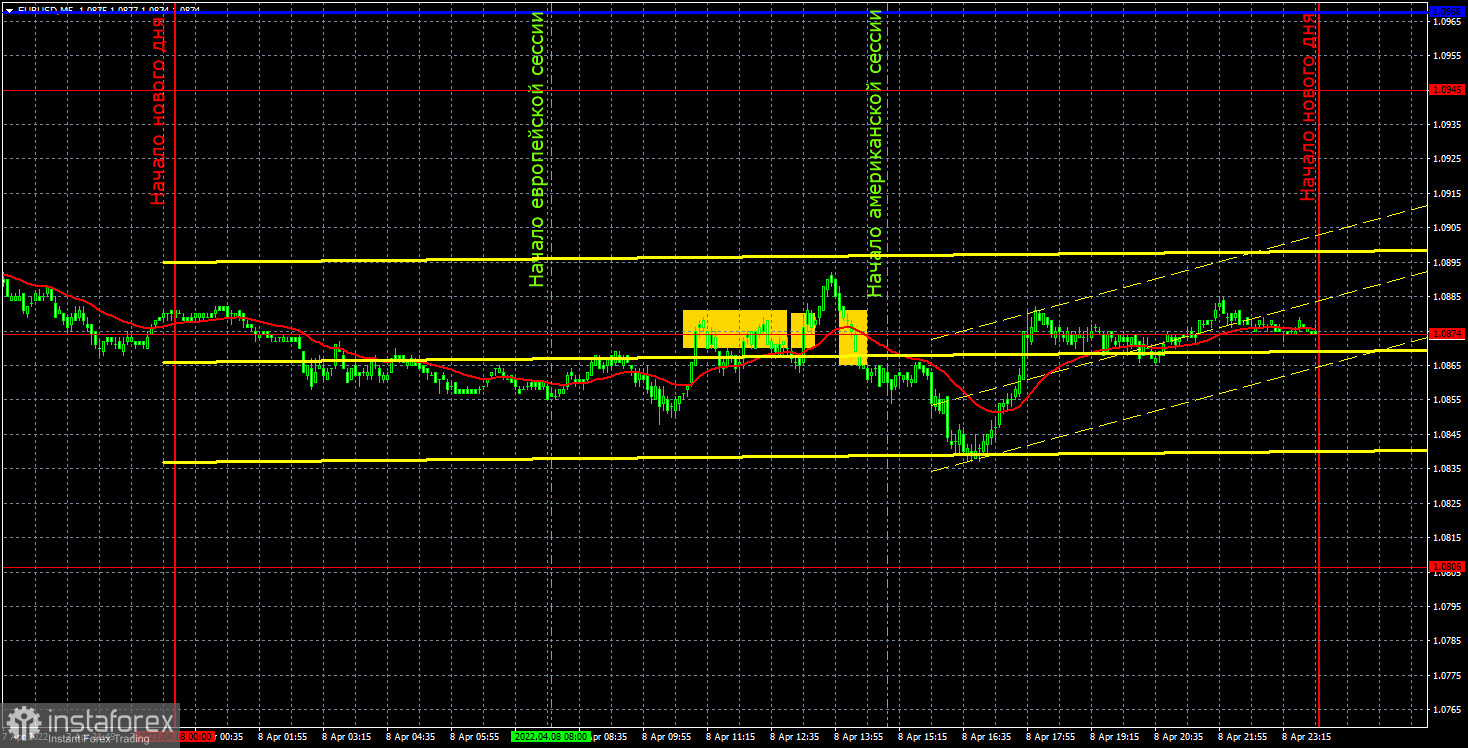Click the '8 Apr 21:55' time axis label
Image resolution: width=1468 pixels, height=748 pixels.
[x=1243, y=736]
